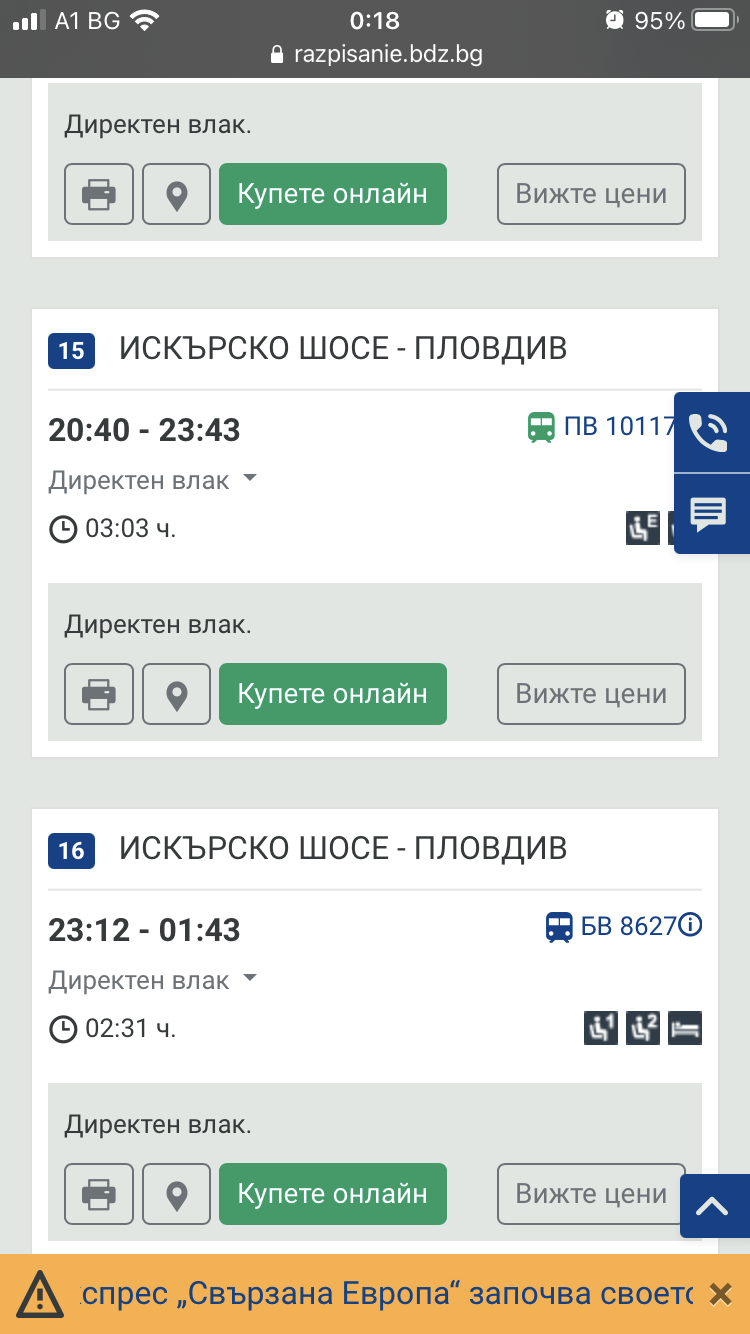Image resolution: width=750 pixels, height=1334 pixels.
Task: Click 'Вижте цени' for train 16
Action: (x=591, y=1193)
